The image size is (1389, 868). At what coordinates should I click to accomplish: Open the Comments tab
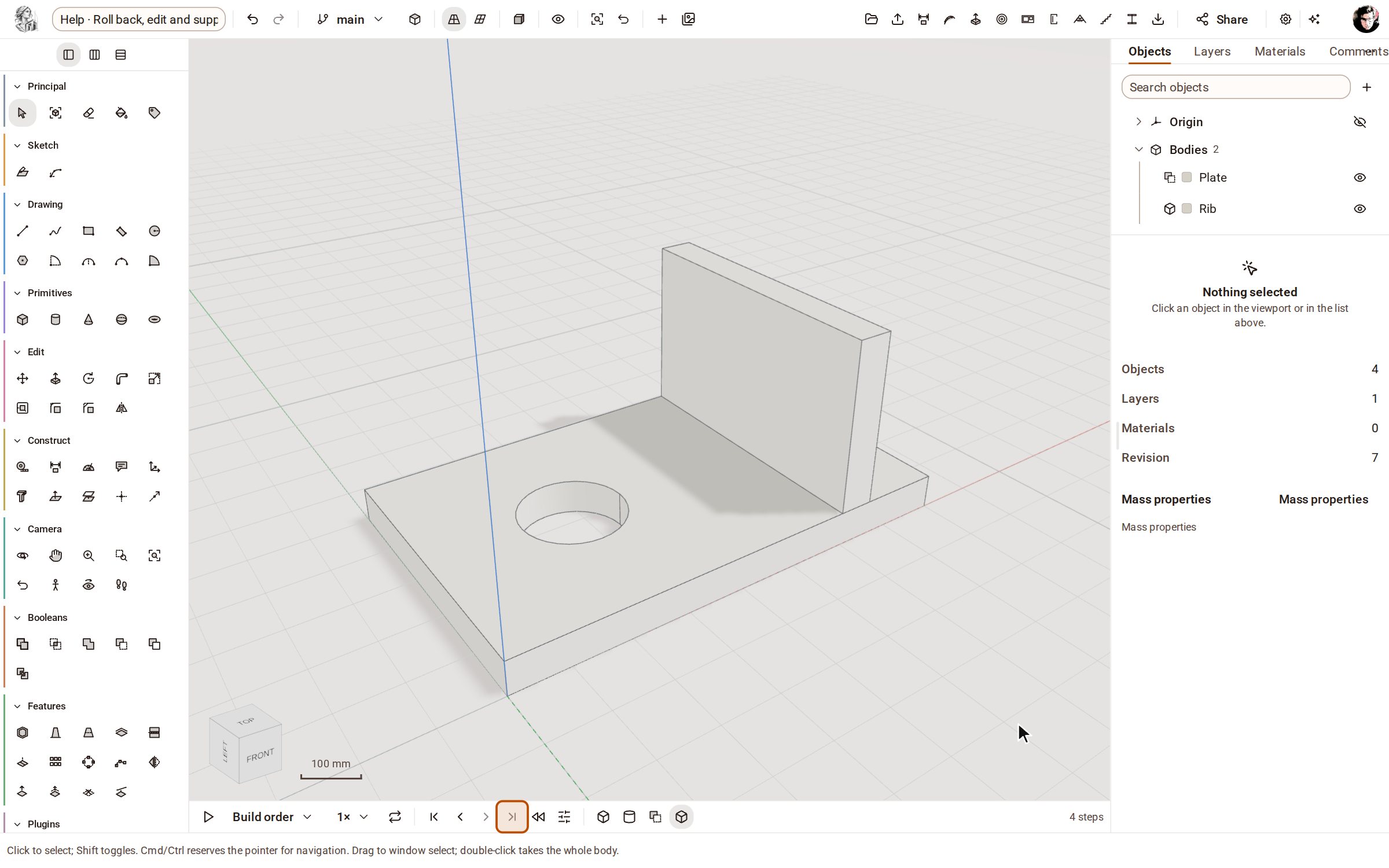(x=1358, y=52)
